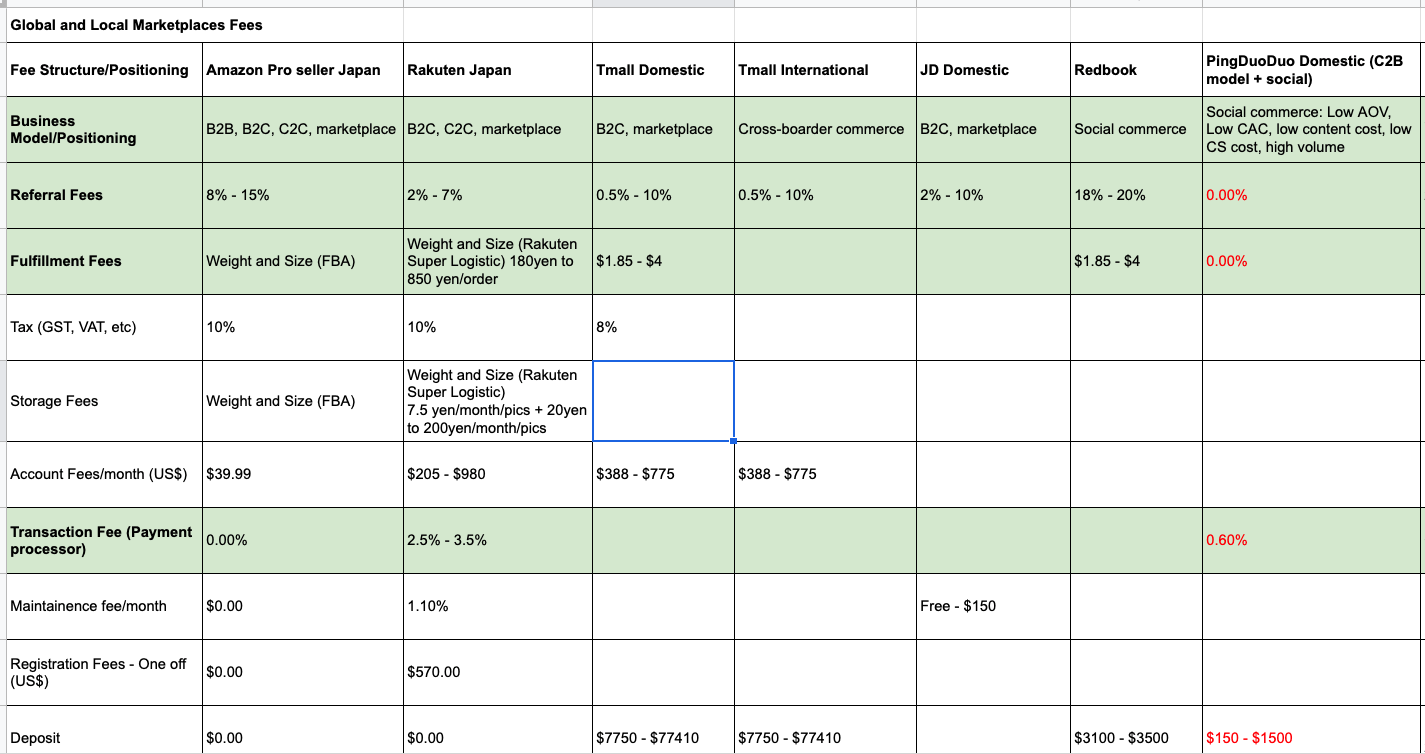Select the 7.5 yen/month/pics Rakuten storage cell

tap(498, 401)
